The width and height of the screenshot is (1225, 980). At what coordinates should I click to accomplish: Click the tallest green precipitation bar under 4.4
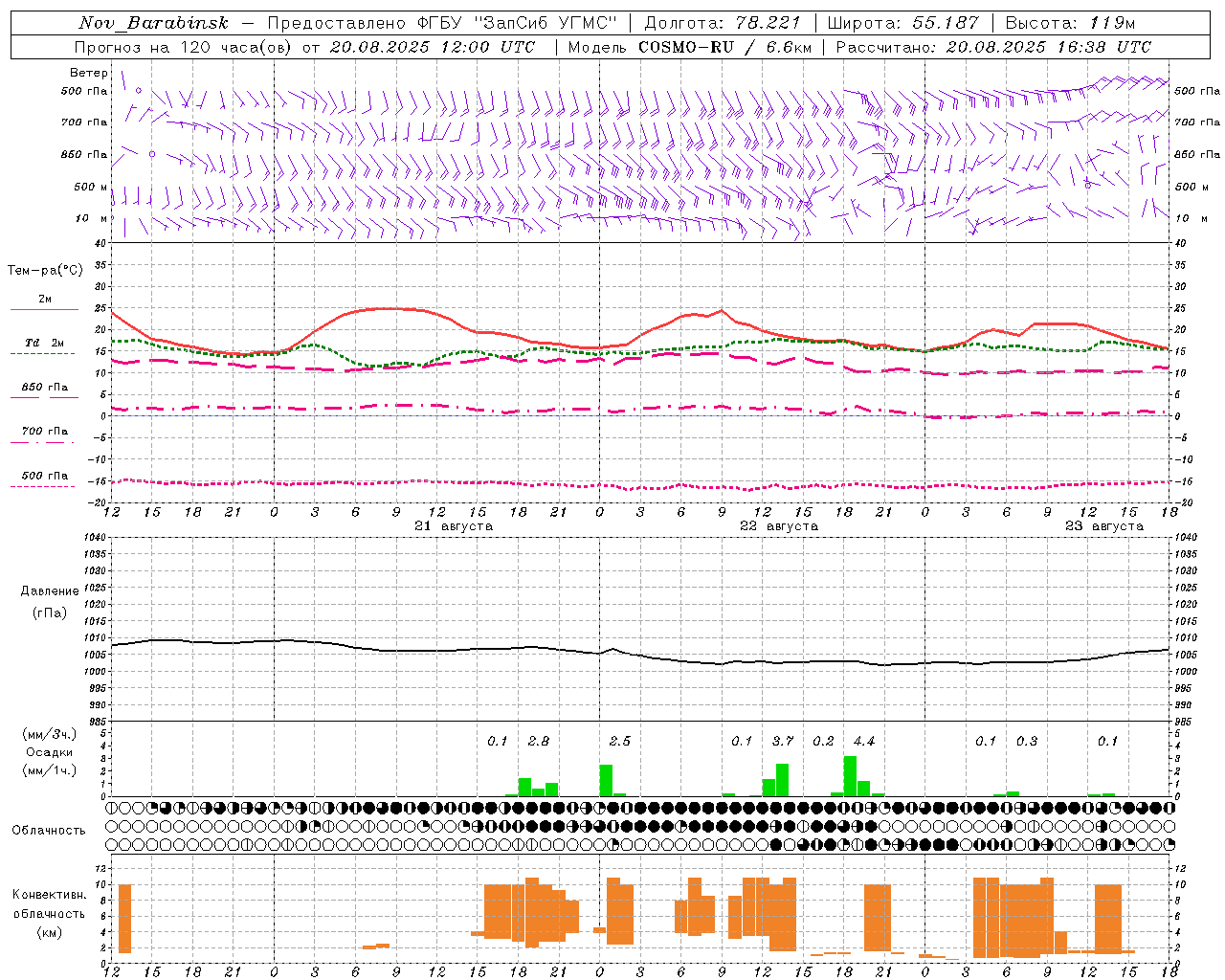pyautogui.click(x=850, y=776)
